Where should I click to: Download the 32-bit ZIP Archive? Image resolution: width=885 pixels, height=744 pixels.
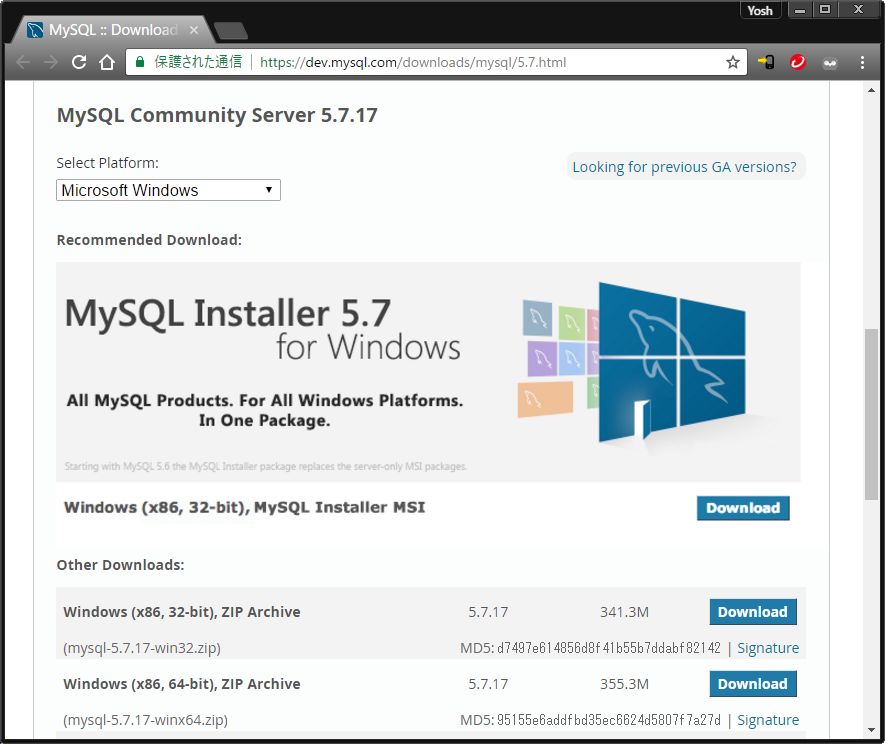[x=752, y=612]
